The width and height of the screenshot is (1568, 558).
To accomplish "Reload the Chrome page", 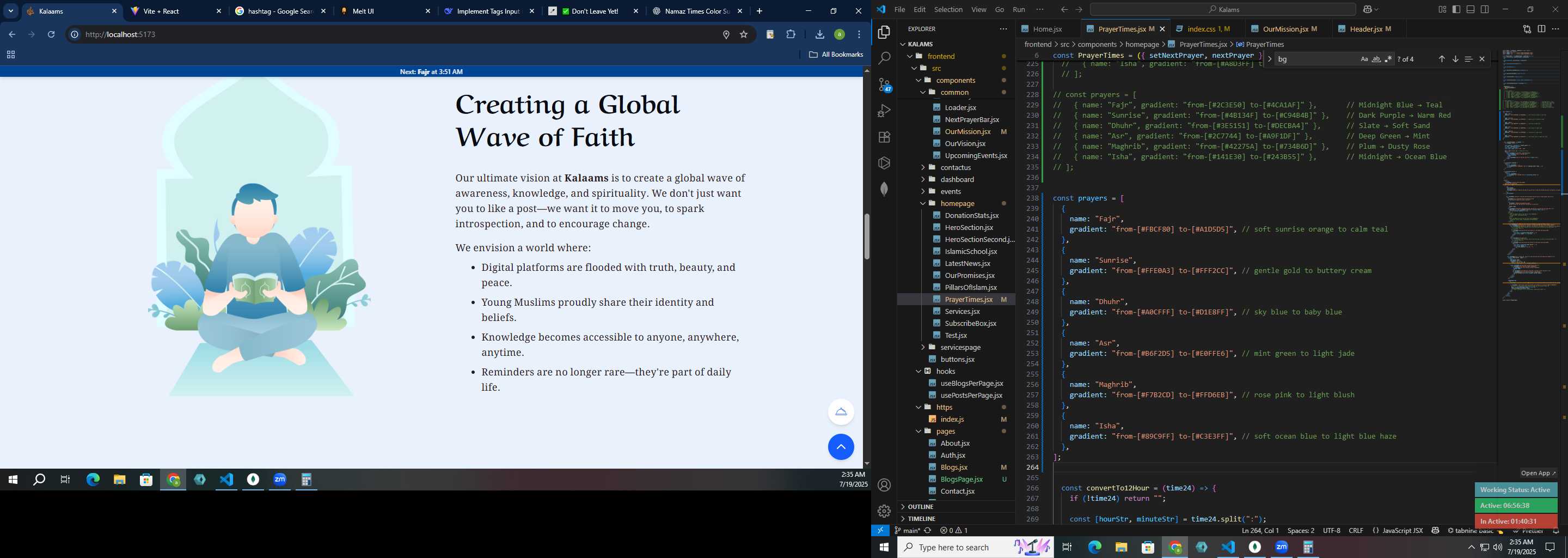I will [51, 34].
